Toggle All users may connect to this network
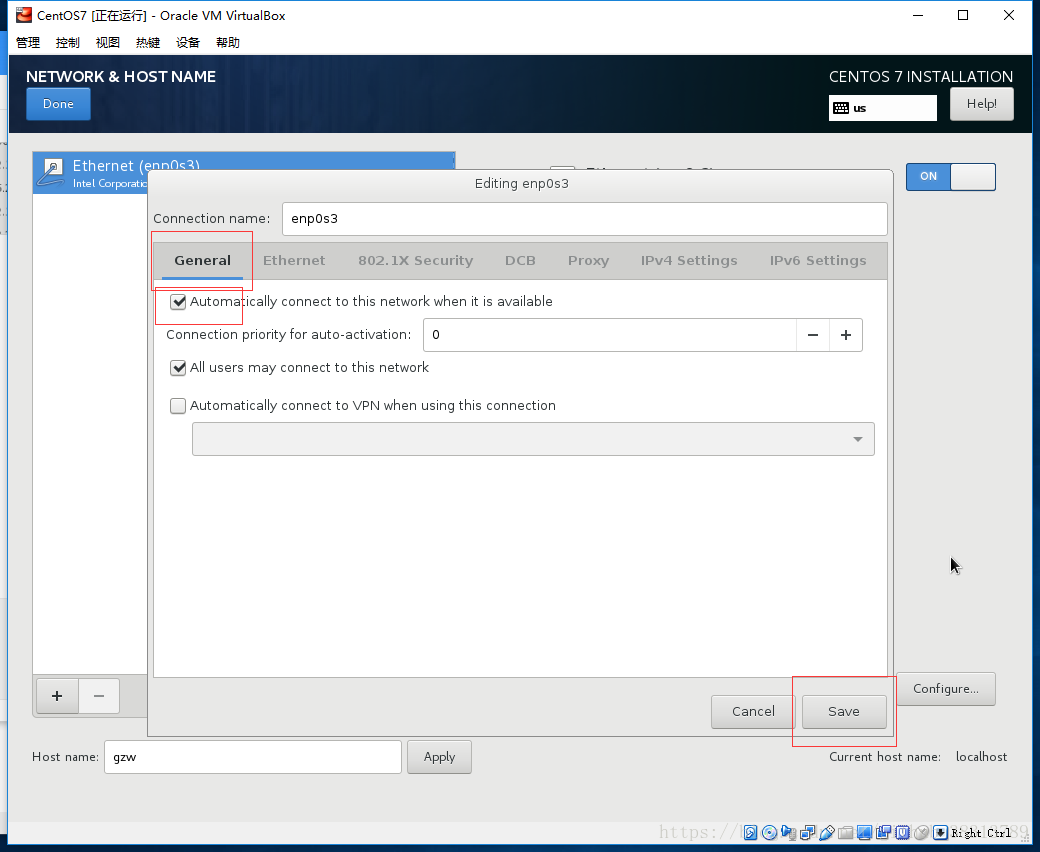 pos(178,368)
